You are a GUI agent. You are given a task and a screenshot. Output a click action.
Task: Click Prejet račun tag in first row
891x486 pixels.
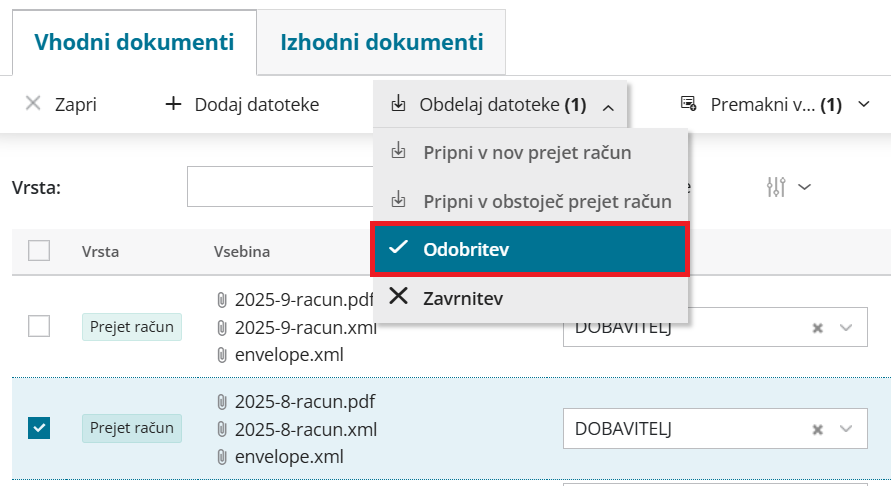132,326
